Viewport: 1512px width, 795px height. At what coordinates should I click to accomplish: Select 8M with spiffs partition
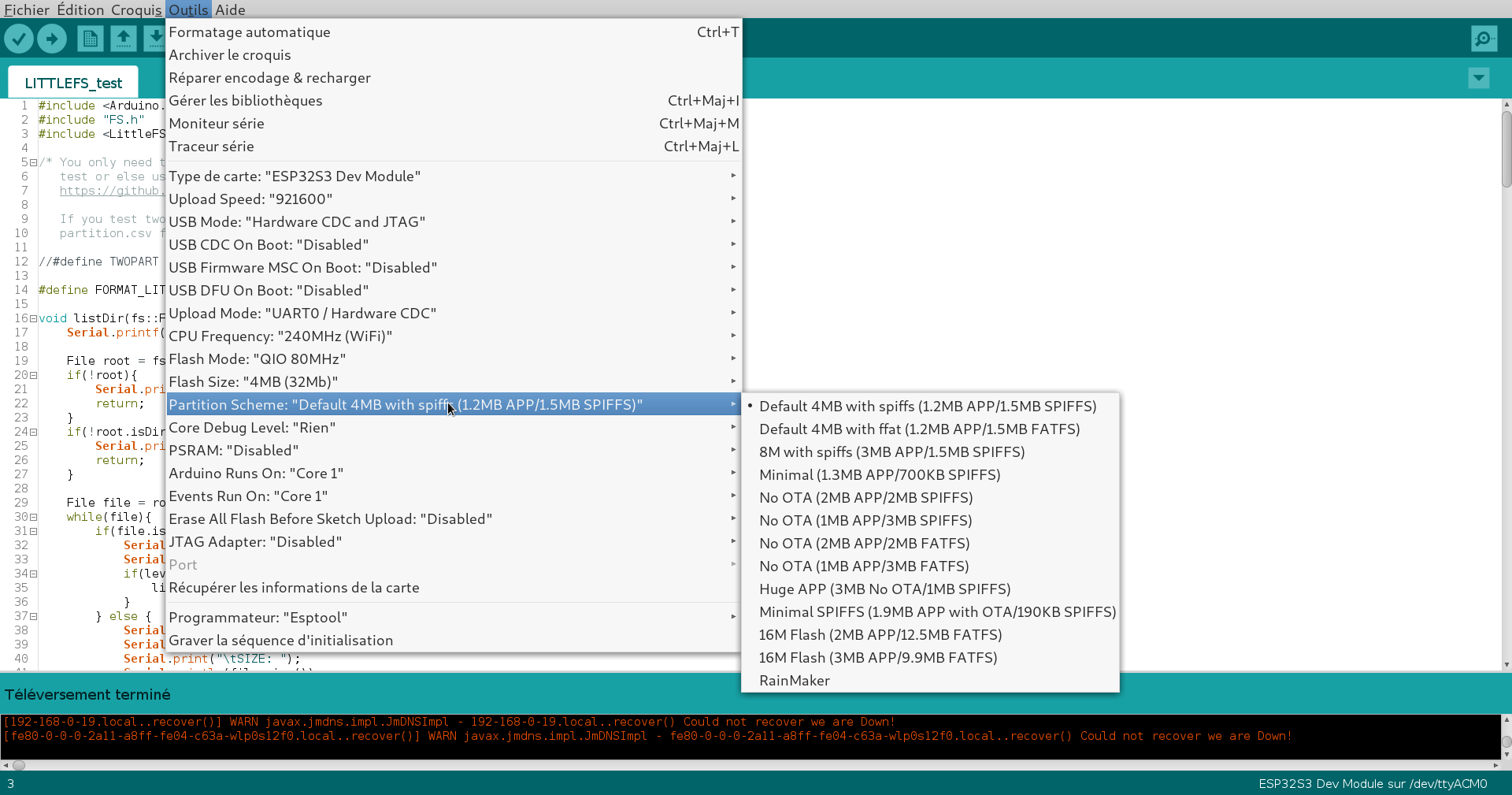point(930,452)
